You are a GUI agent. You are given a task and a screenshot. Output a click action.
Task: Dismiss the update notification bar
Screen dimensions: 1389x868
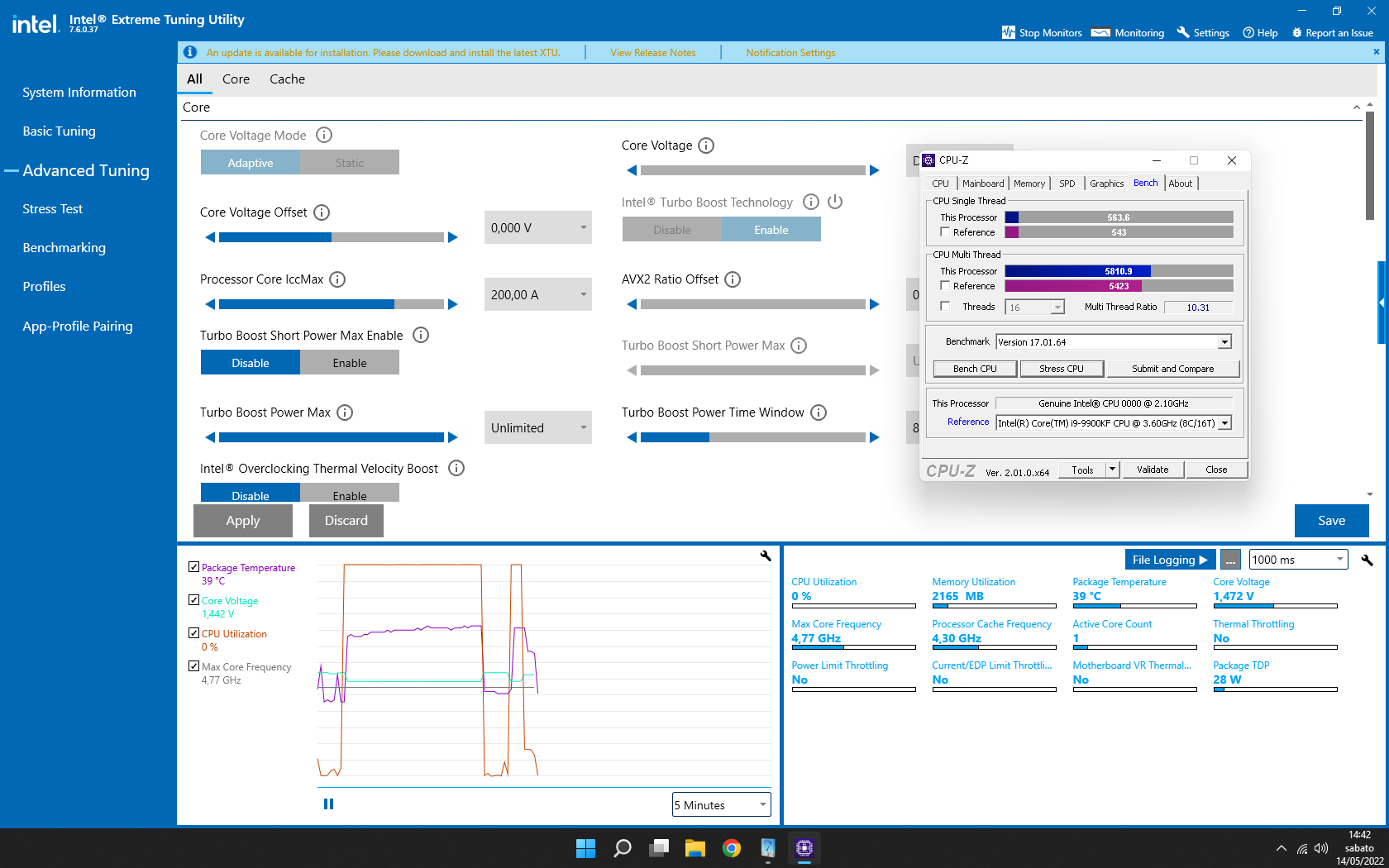tap(1376, 52)
